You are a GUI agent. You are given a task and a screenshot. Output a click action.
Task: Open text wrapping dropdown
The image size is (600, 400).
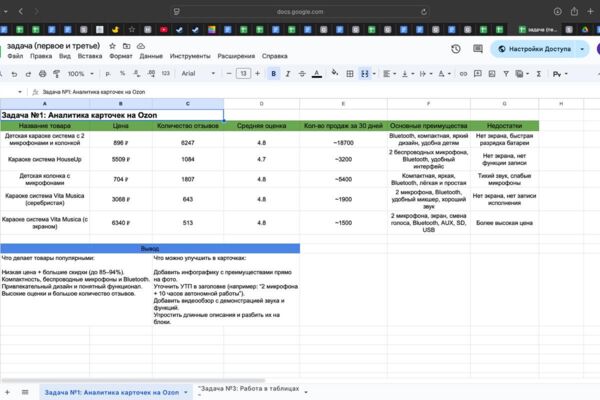point(425,73)
